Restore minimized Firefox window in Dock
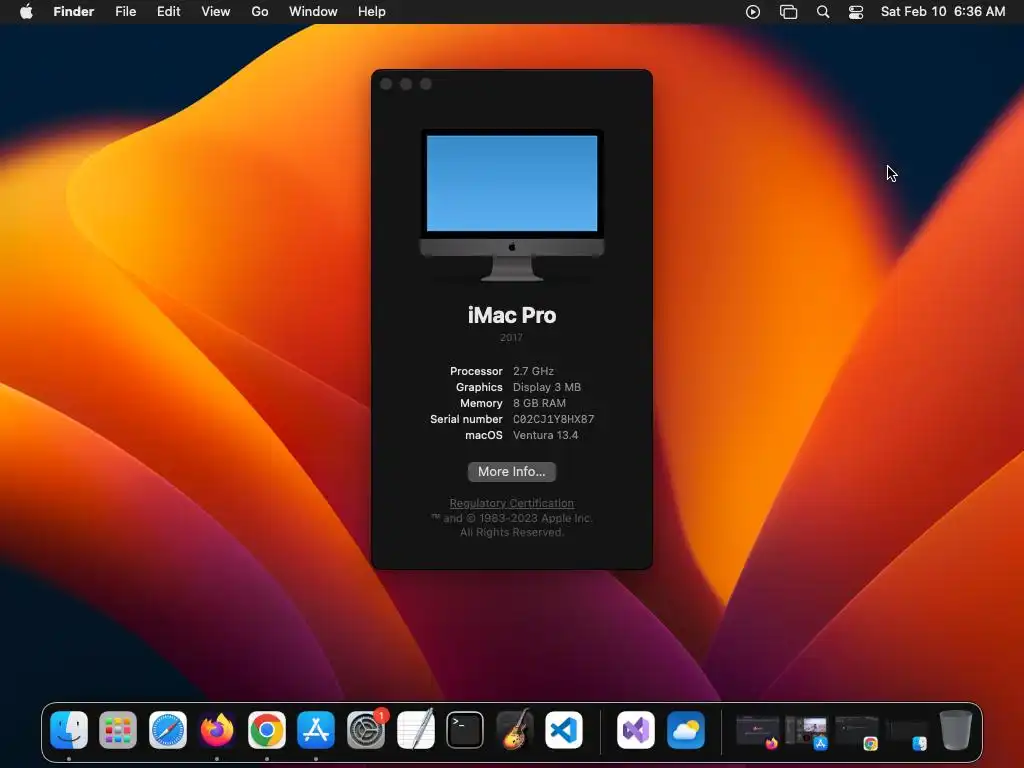This screenshot has height=768, width=1024. tap(758, 731)
